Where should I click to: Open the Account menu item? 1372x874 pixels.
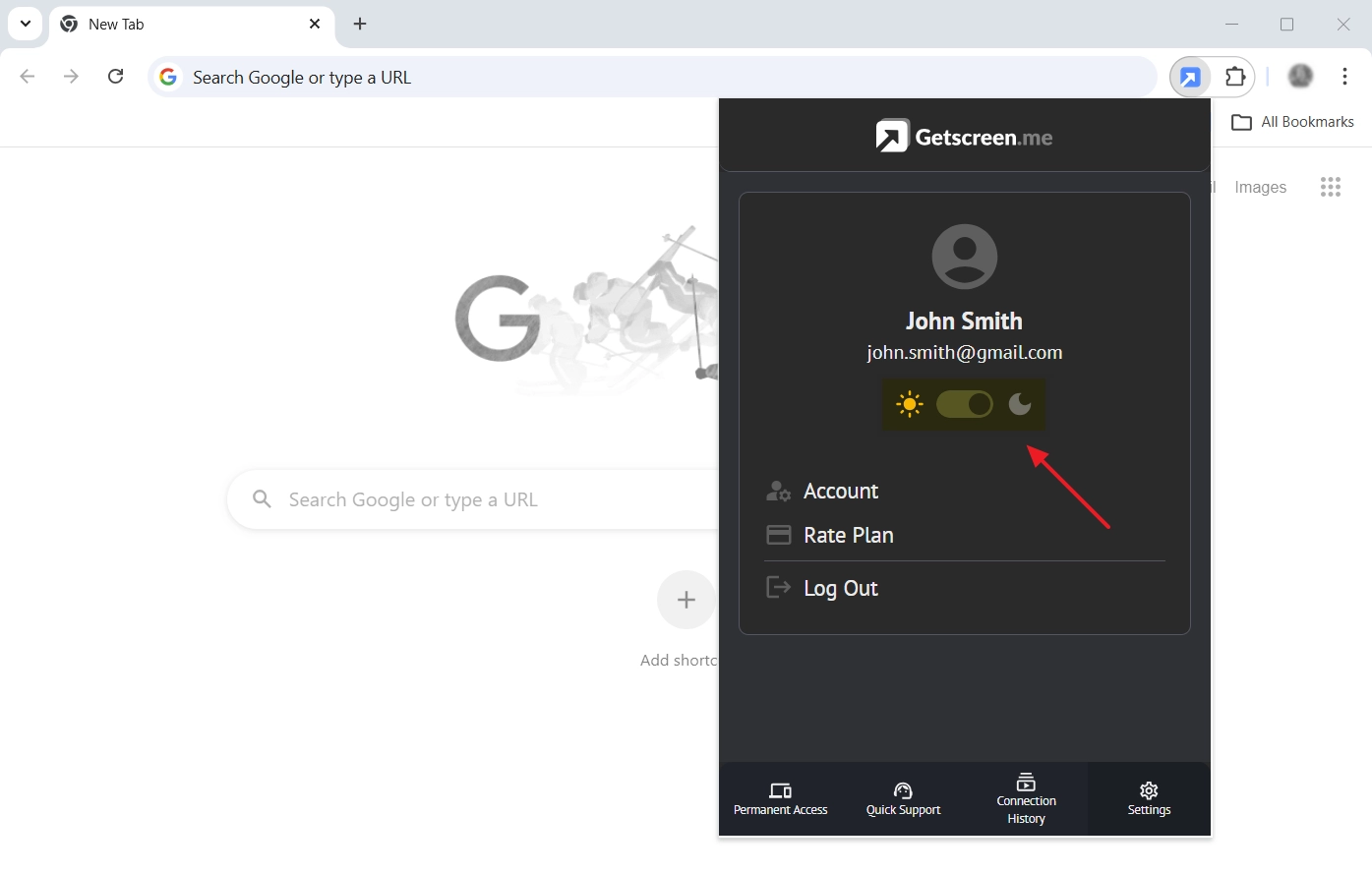pos(840,491)
